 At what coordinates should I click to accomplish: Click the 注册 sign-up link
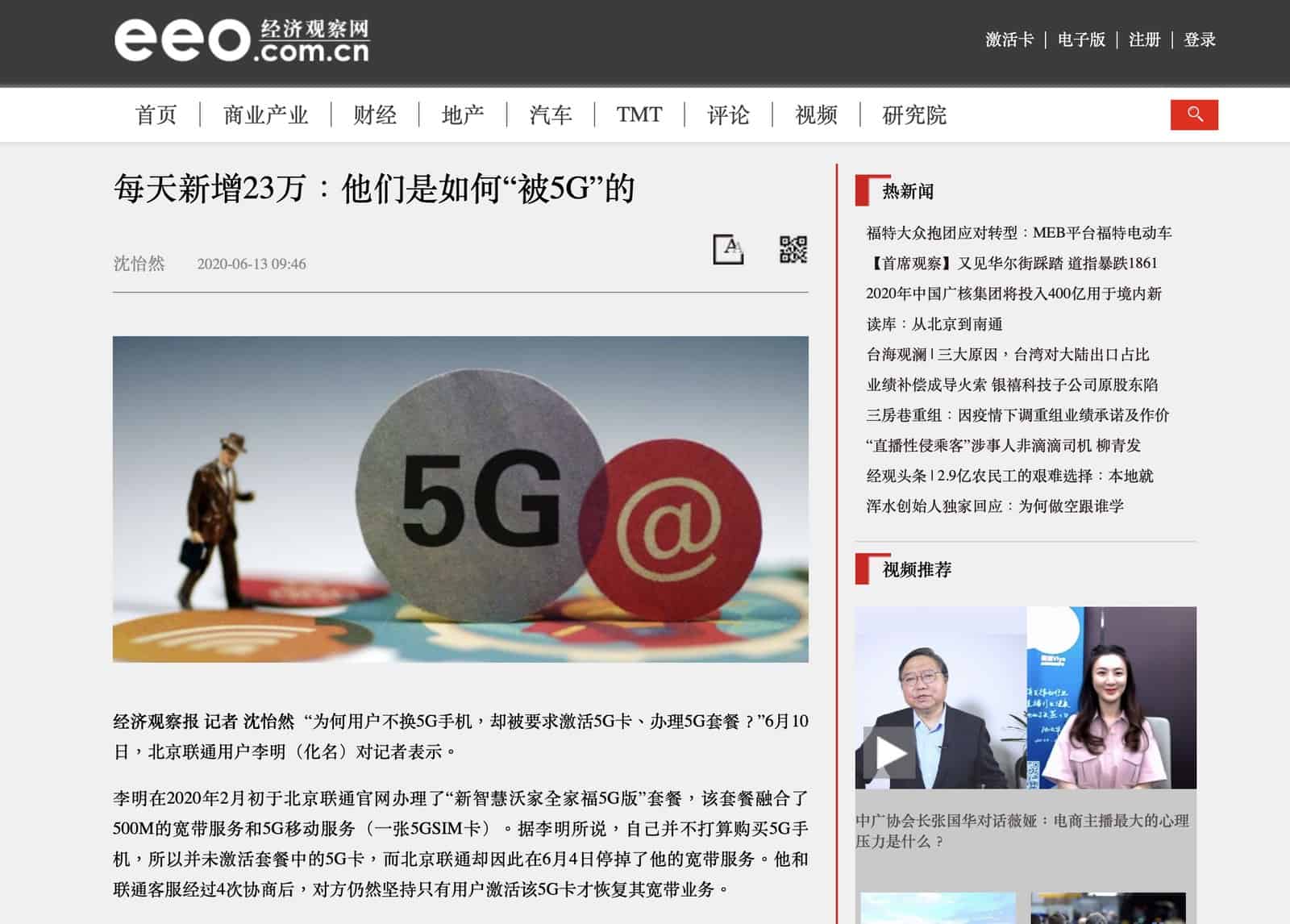coord(1144,40)
